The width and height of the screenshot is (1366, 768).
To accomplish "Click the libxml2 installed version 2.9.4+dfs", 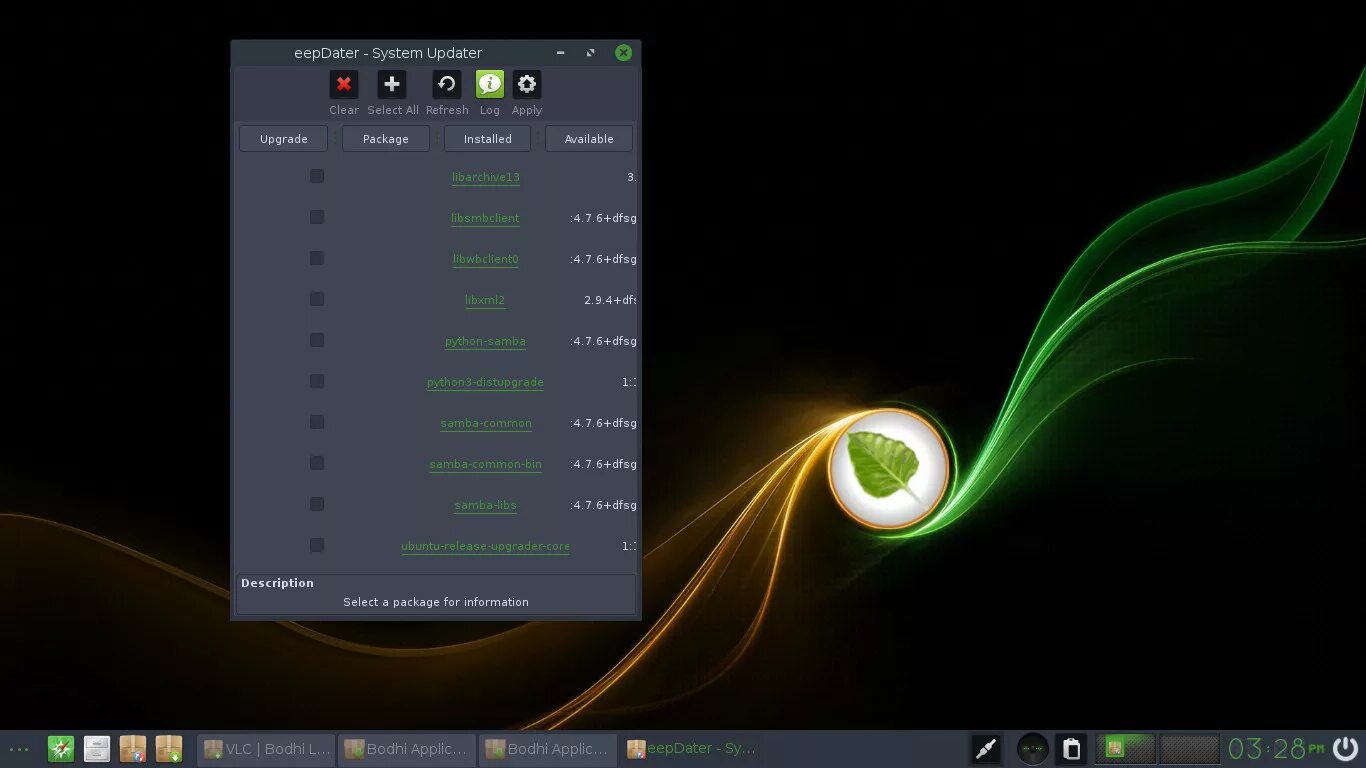I will [610, 300].
